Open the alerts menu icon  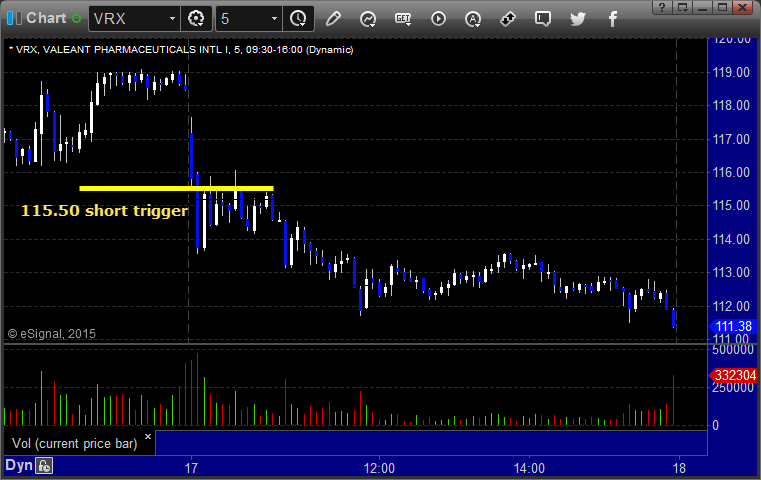473,19
